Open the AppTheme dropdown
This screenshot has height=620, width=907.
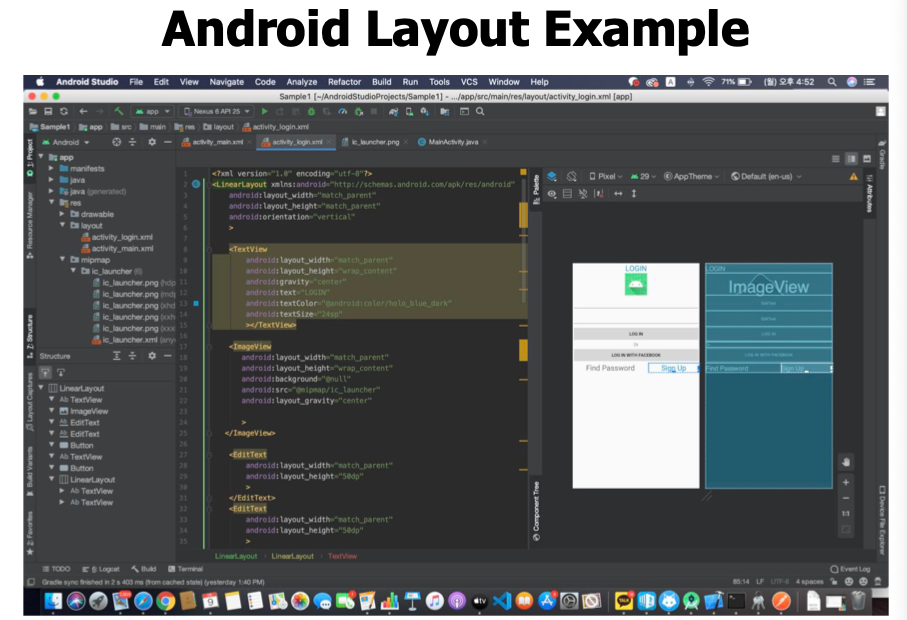click(691, 176)
